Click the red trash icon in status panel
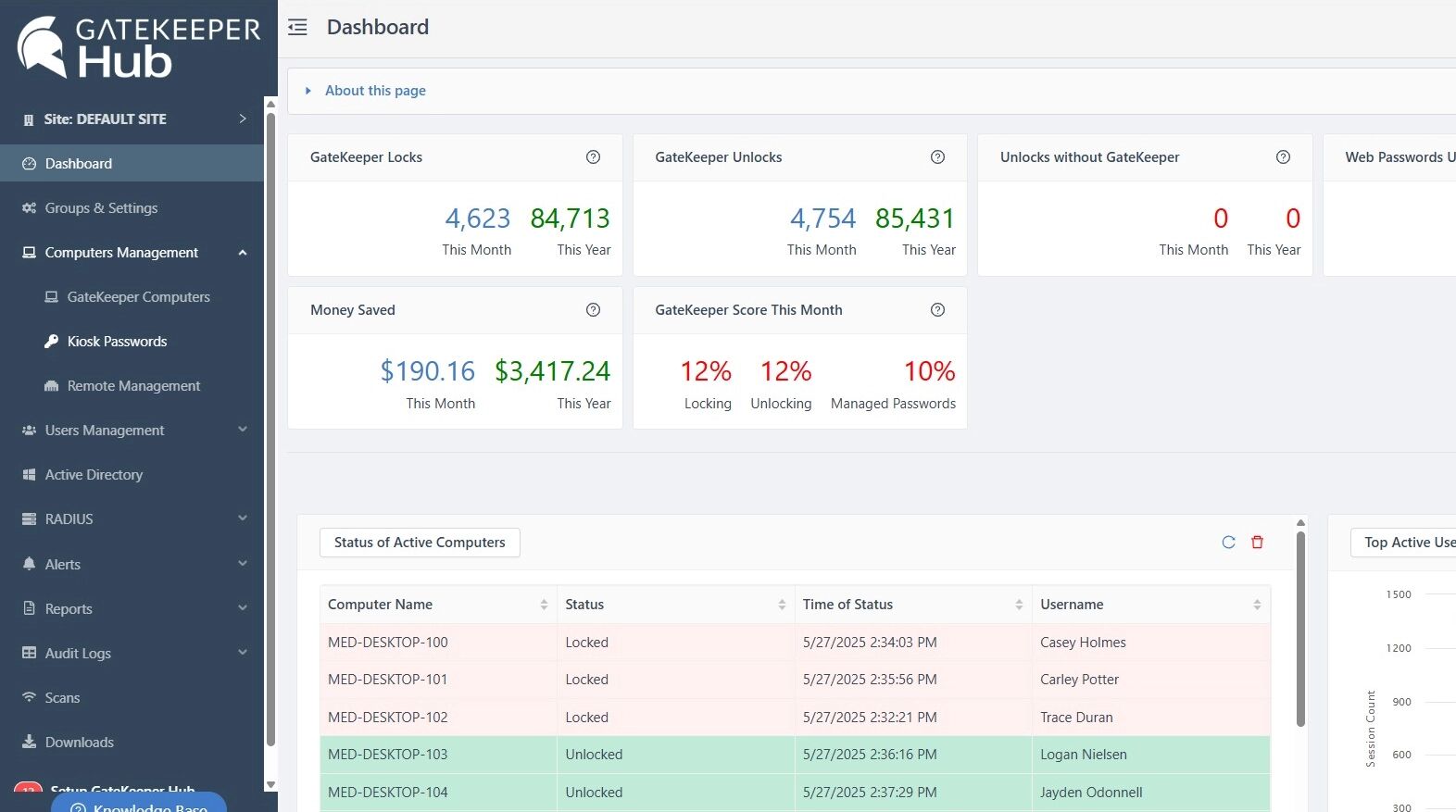This screenshot has width=1456, height=812. 1257,543
